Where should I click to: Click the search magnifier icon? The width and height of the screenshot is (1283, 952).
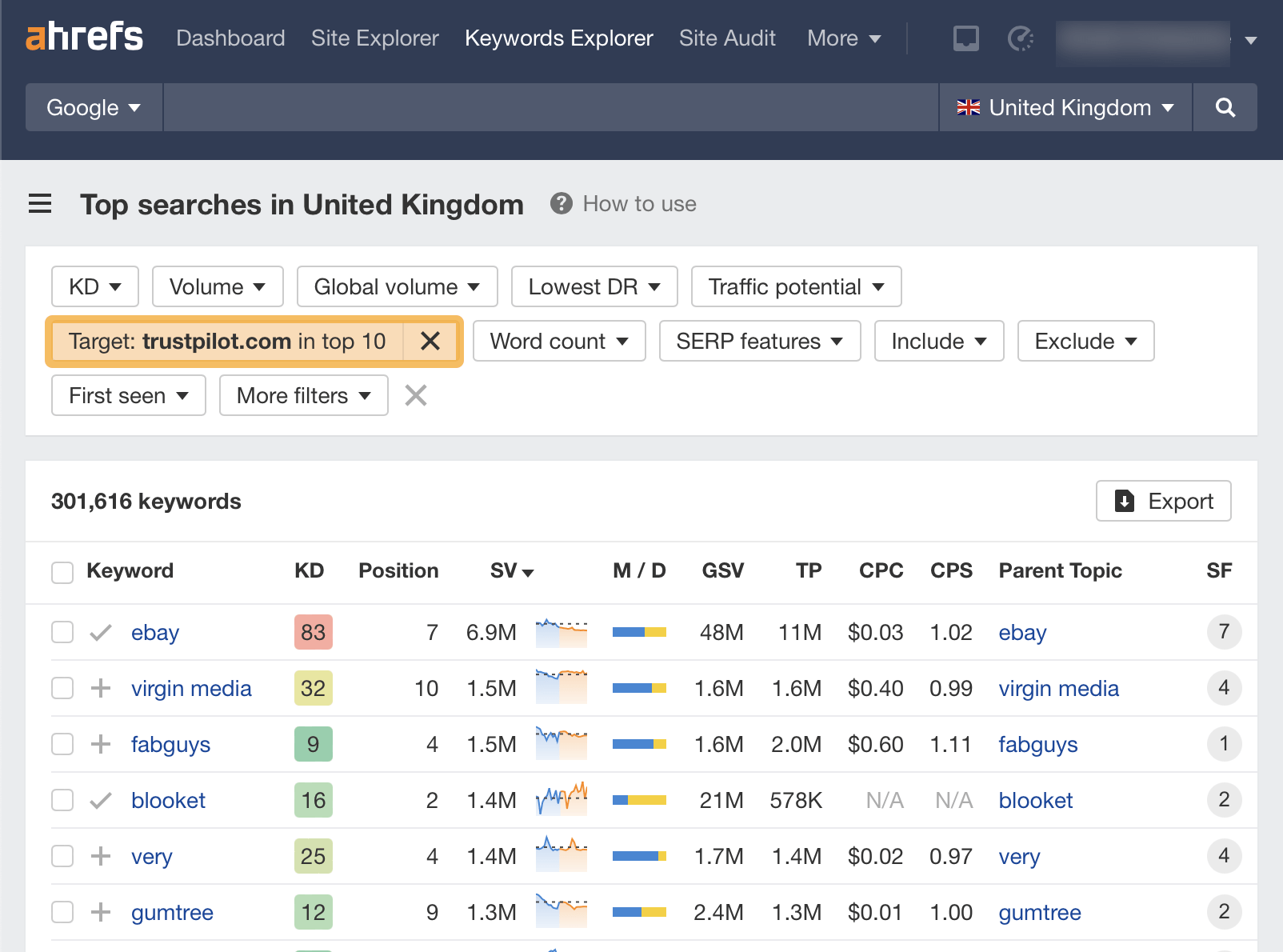tap(1225, 107)
